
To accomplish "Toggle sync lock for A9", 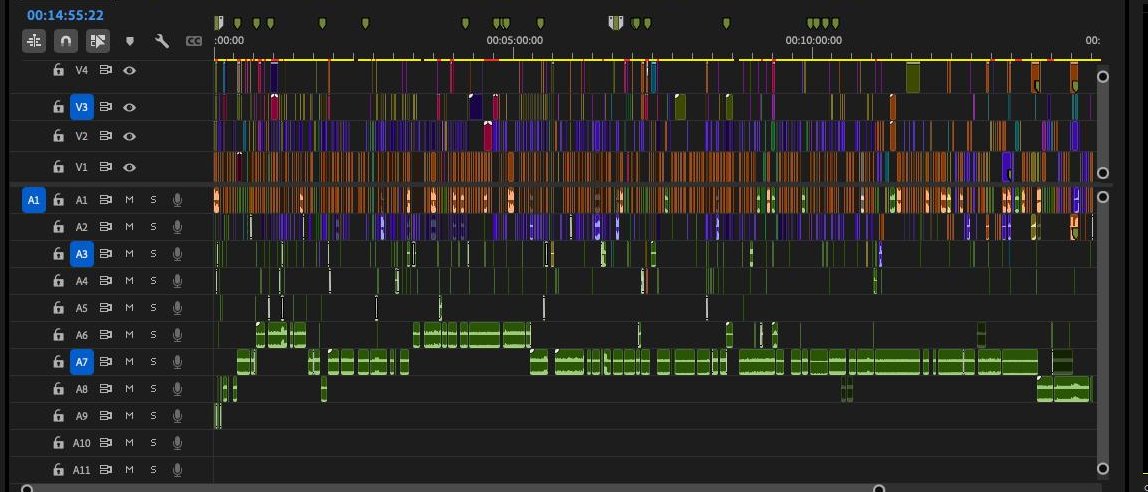I will tap(106, 416).
